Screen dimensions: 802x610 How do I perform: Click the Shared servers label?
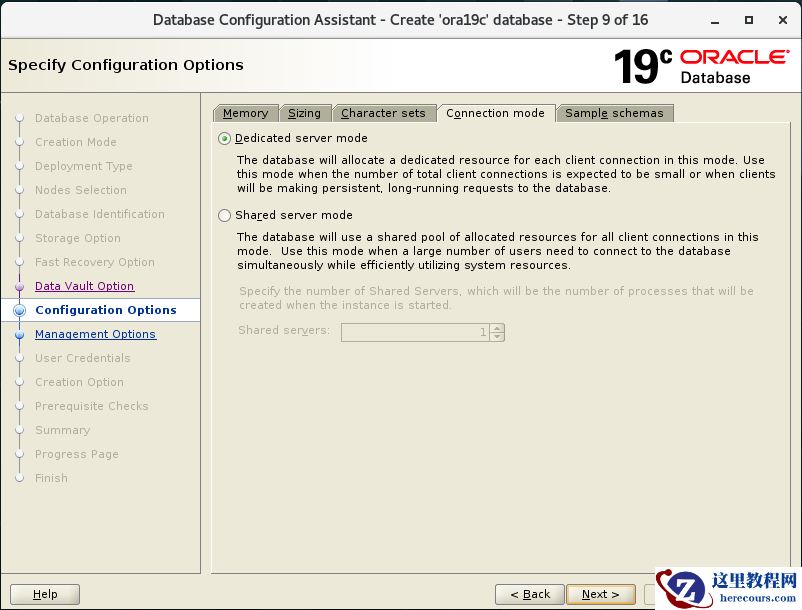(284, 330)
